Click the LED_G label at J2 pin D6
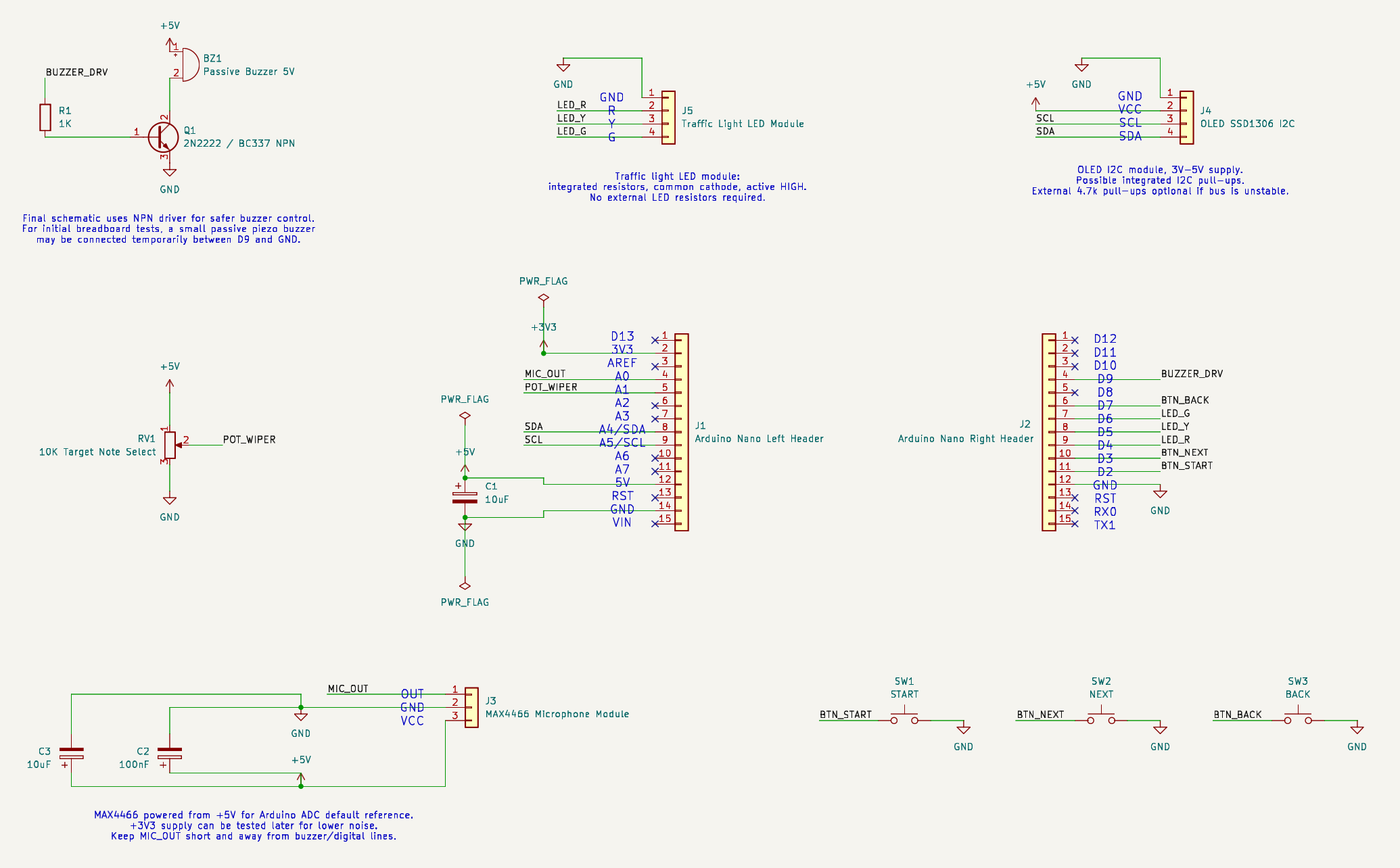1400x868 pixels. click(1175, 414)
